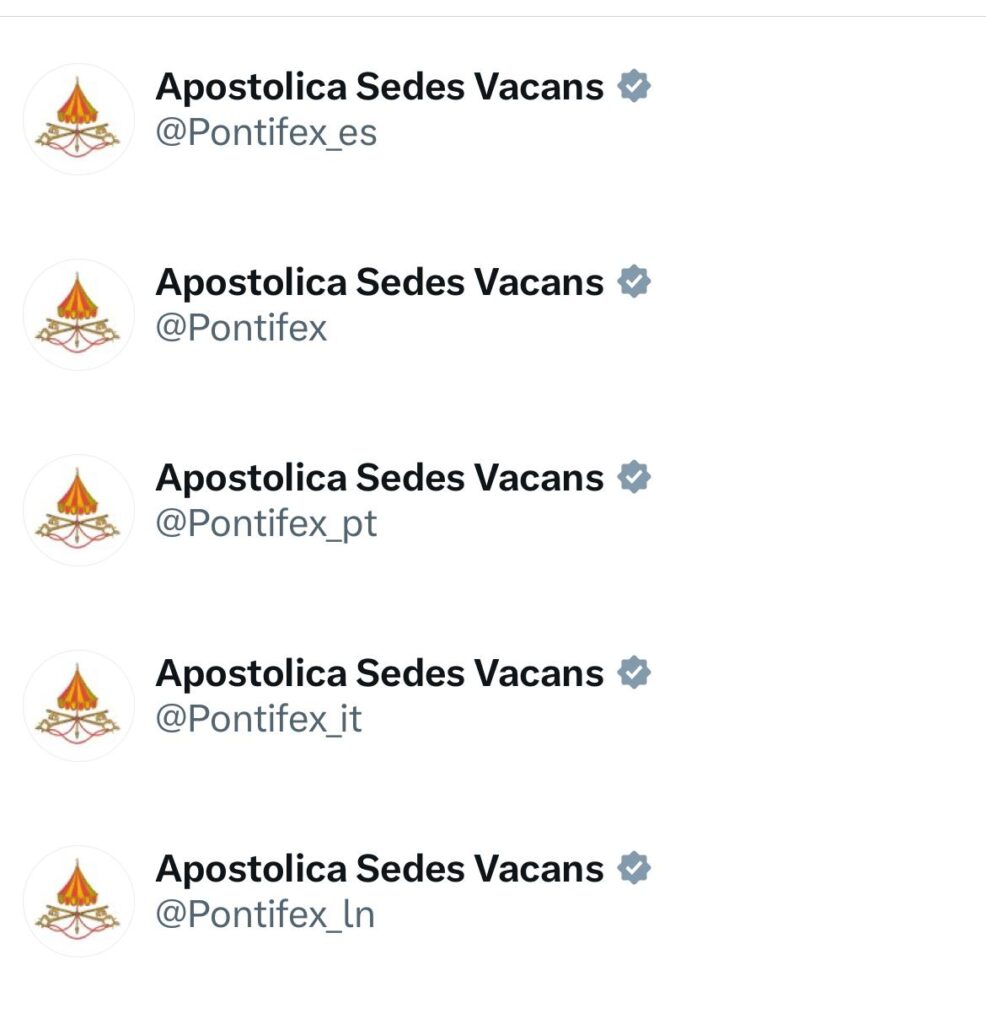Click the @Pontifex profile avatar

pyautogui.click(x=78, y=314)
